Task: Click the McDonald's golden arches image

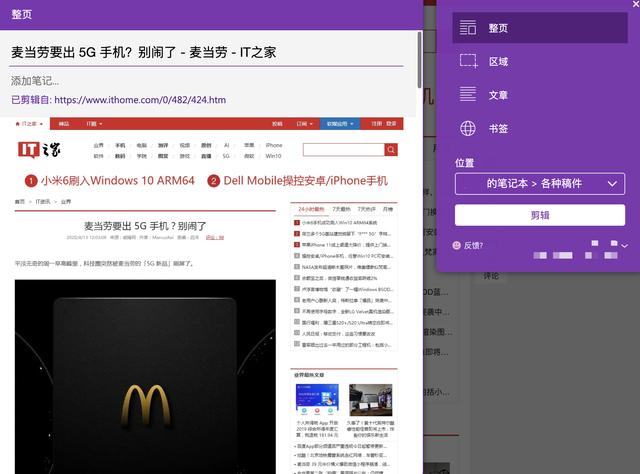Action: tap(145, 376)
